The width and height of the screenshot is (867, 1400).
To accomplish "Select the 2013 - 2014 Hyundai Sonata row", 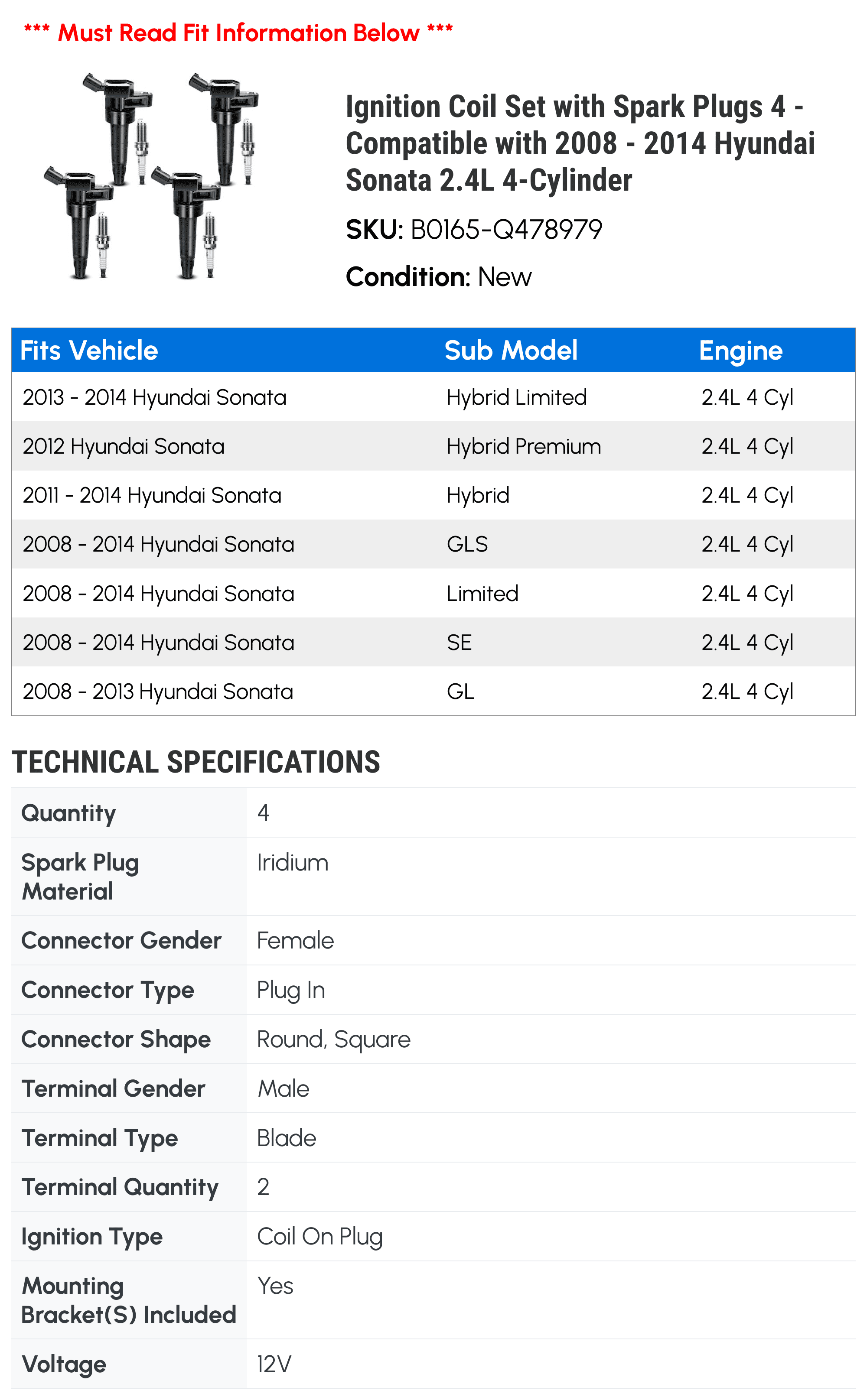I will 433,397.
